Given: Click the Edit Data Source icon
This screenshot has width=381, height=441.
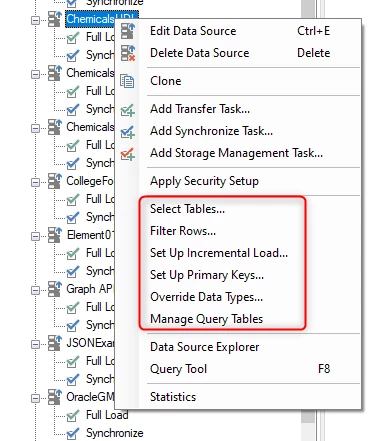Looking at the screenshot, I should point(128,31).
